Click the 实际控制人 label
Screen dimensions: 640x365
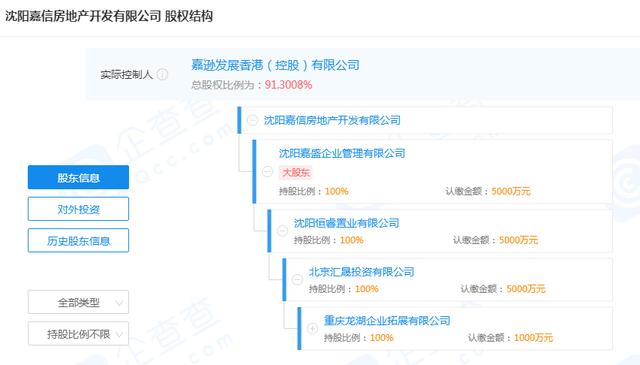[x=127, y=74]
